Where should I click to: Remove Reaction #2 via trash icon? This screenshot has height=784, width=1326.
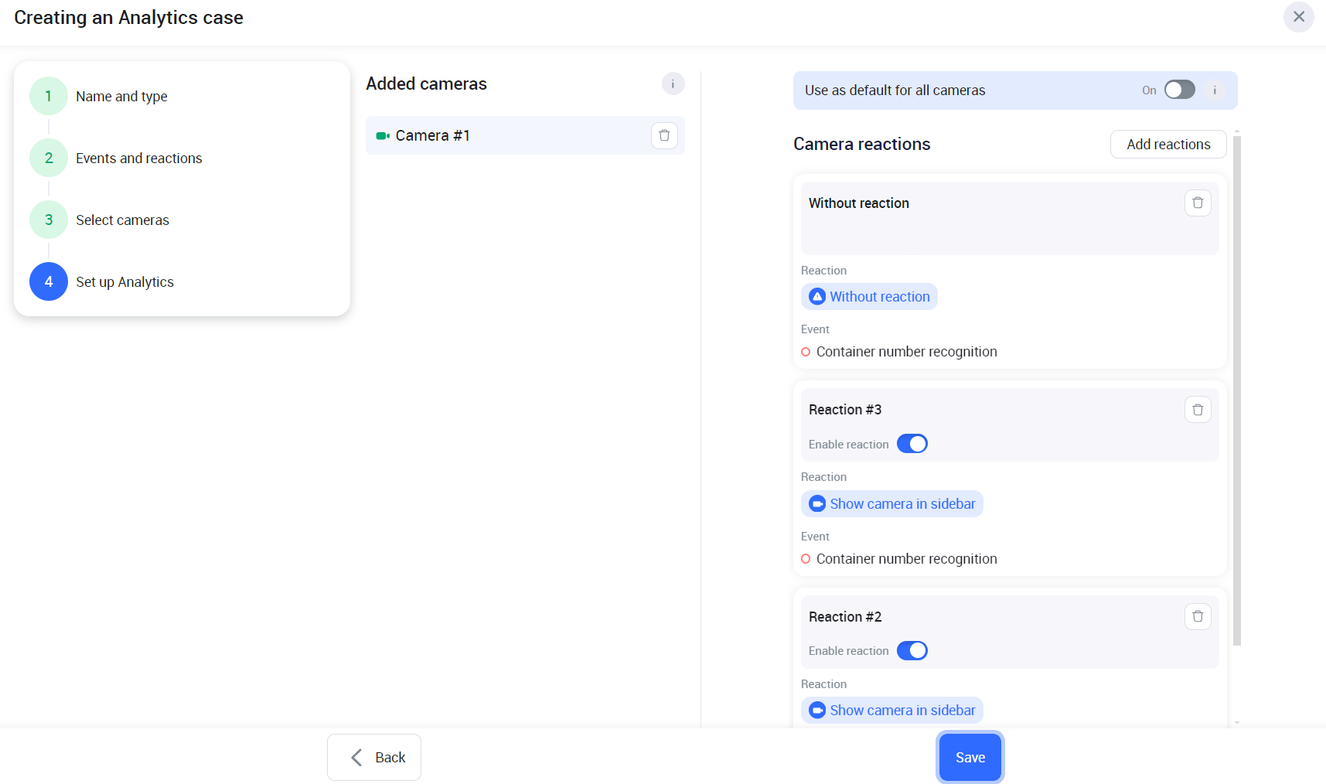pos(1197,617)
